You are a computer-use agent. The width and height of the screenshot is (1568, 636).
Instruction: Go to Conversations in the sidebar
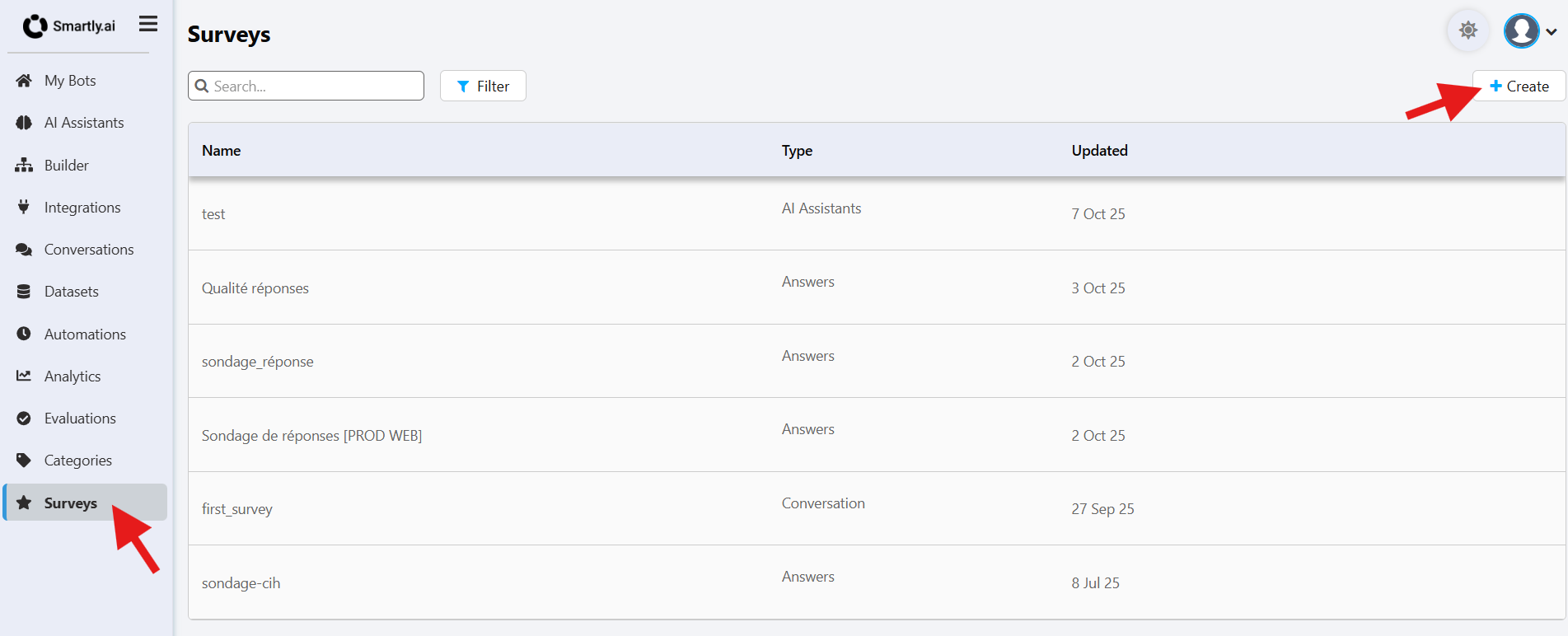[88, 250]
